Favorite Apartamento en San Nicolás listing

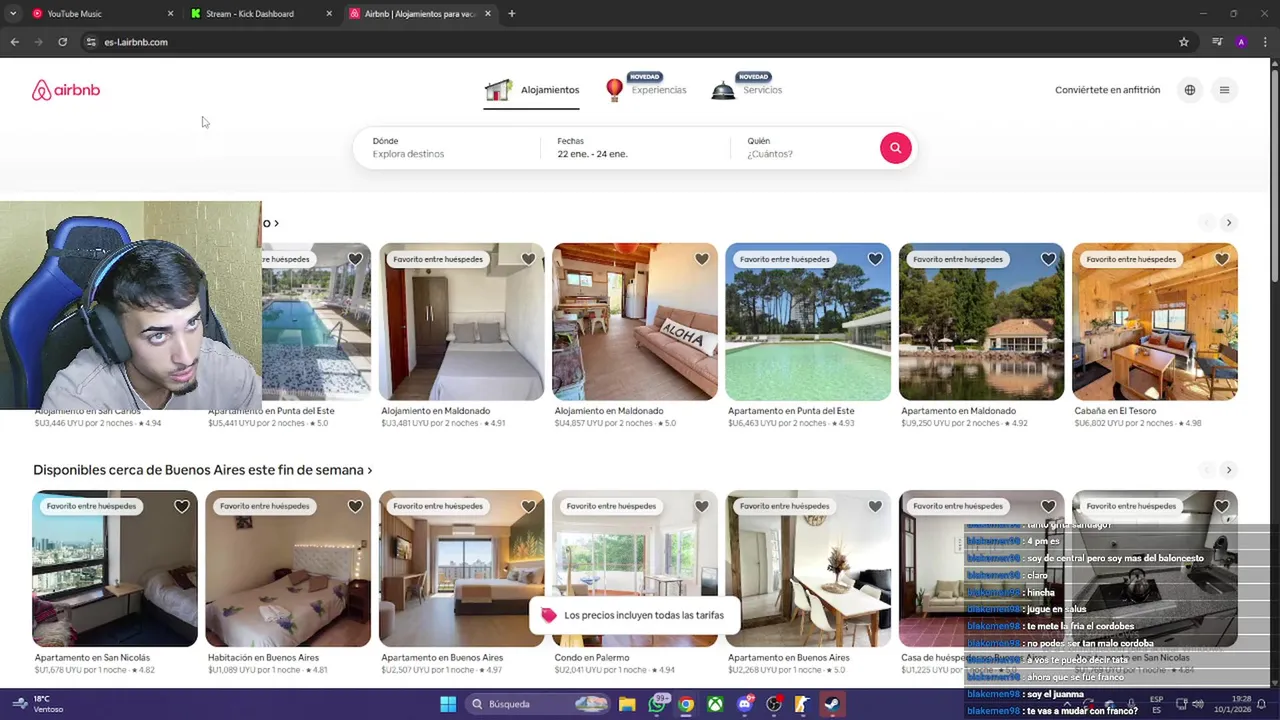[182, 506]
